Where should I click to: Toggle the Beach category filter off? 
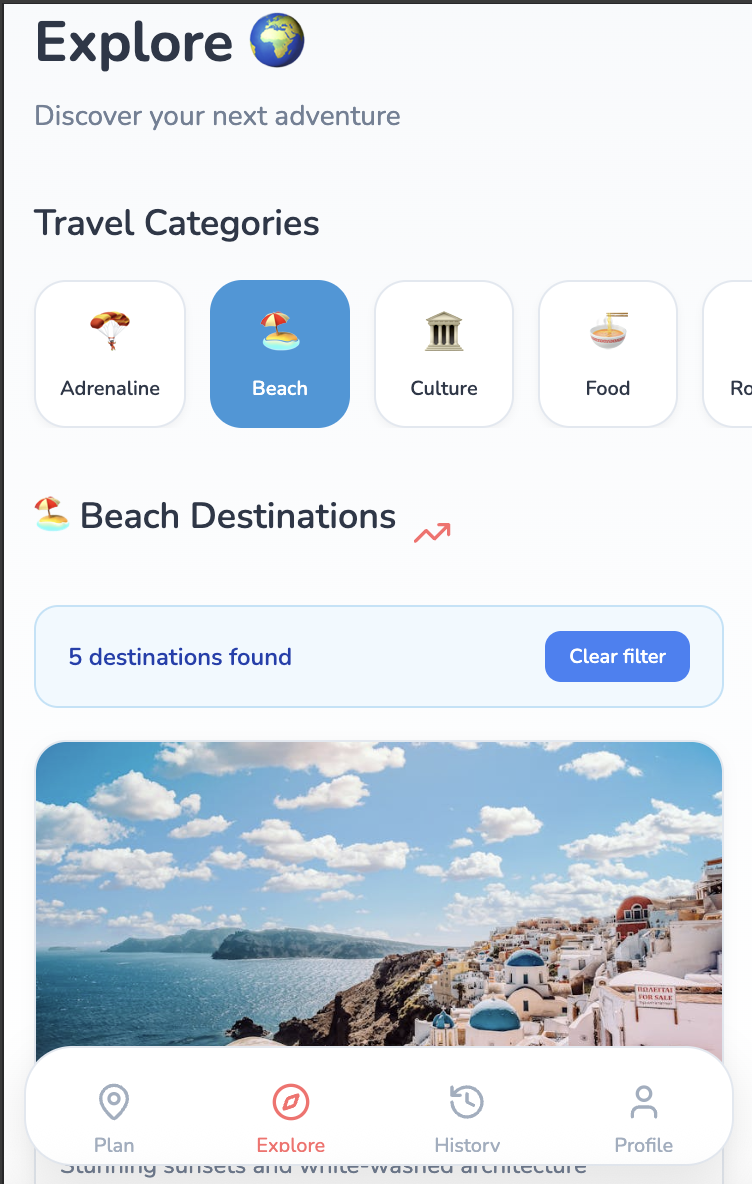280,354
